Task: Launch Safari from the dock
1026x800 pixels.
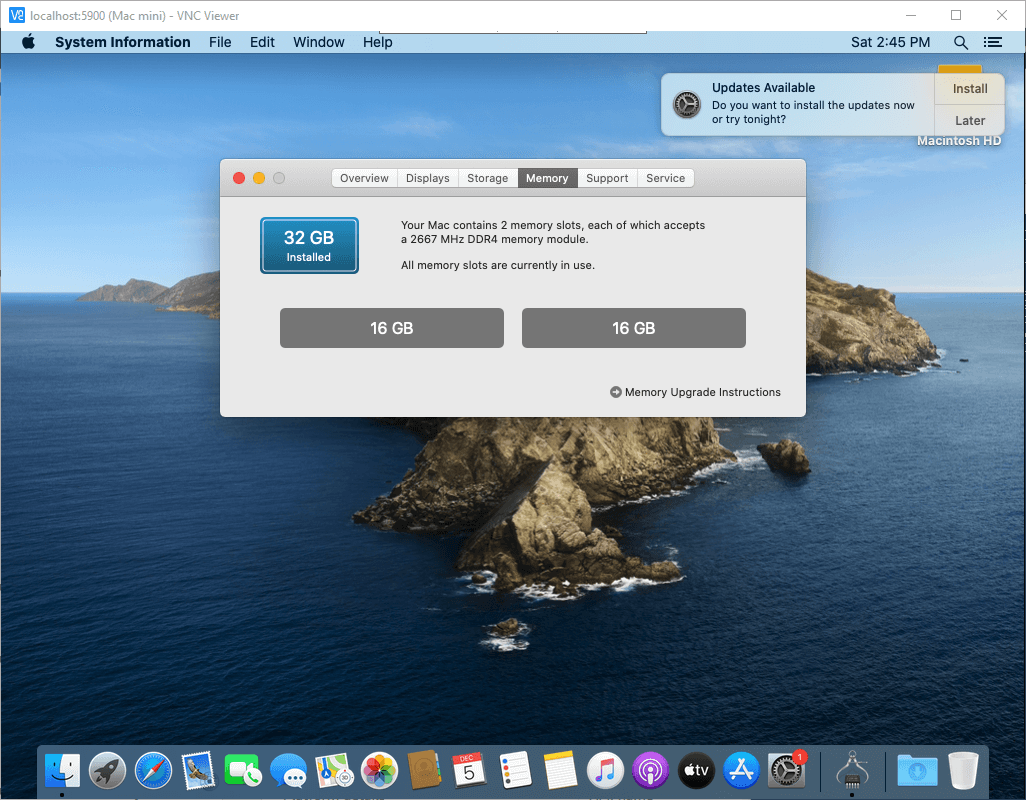Action: pos(154,770)
